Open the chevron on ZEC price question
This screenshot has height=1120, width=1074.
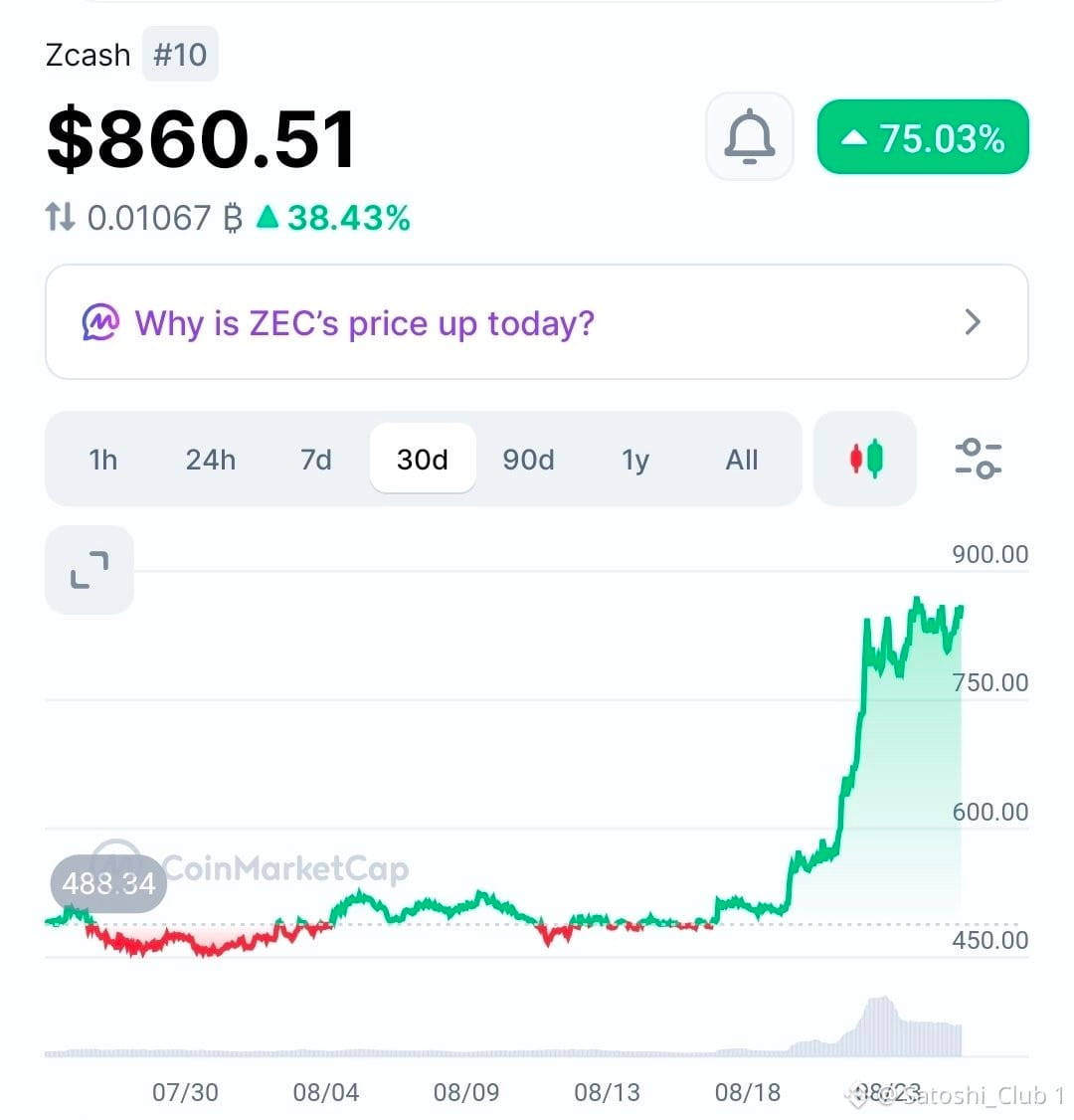(x=973, y=322)
